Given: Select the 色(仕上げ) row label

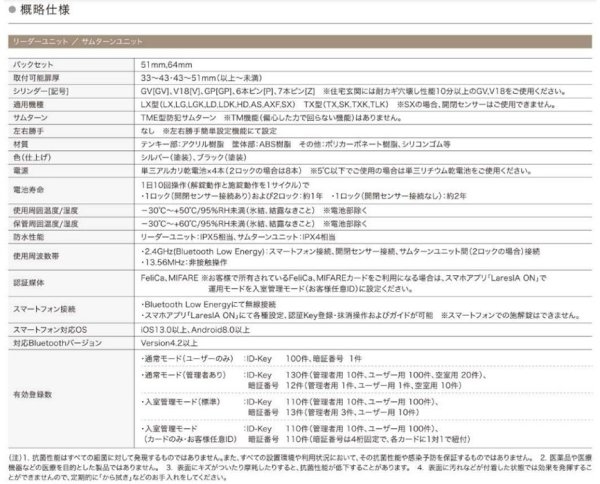Looking at the screenshot, I should 30,155.
